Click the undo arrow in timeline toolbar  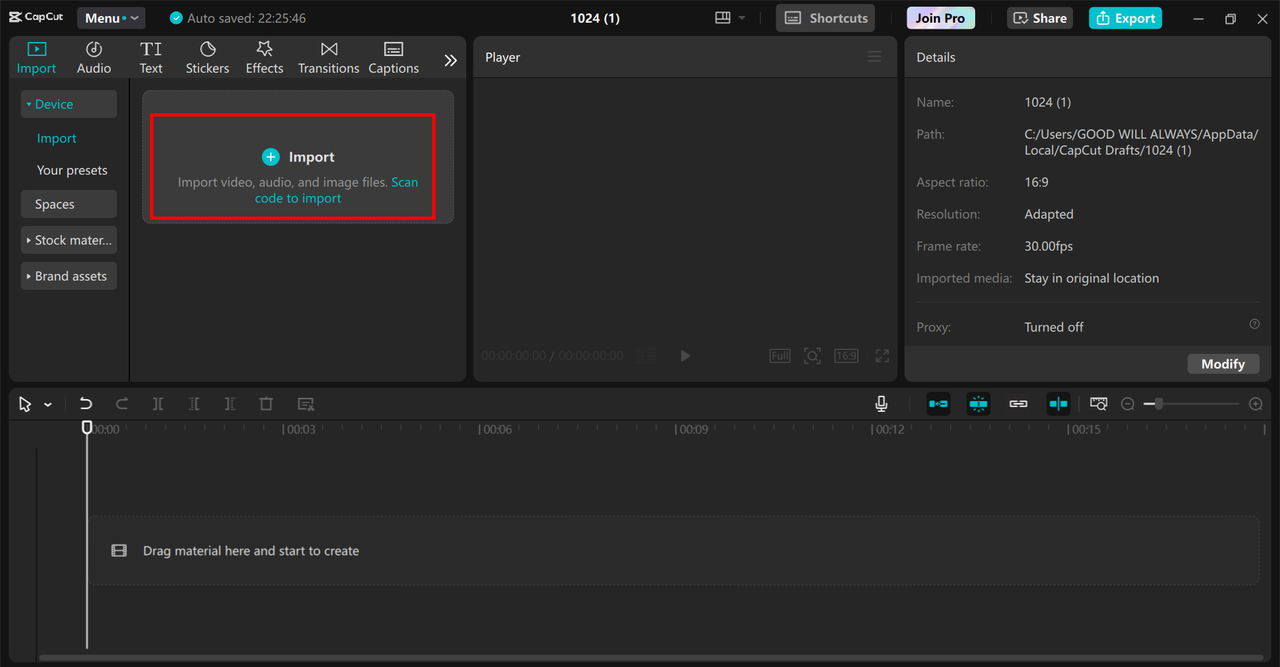click(x=86, y=404)
